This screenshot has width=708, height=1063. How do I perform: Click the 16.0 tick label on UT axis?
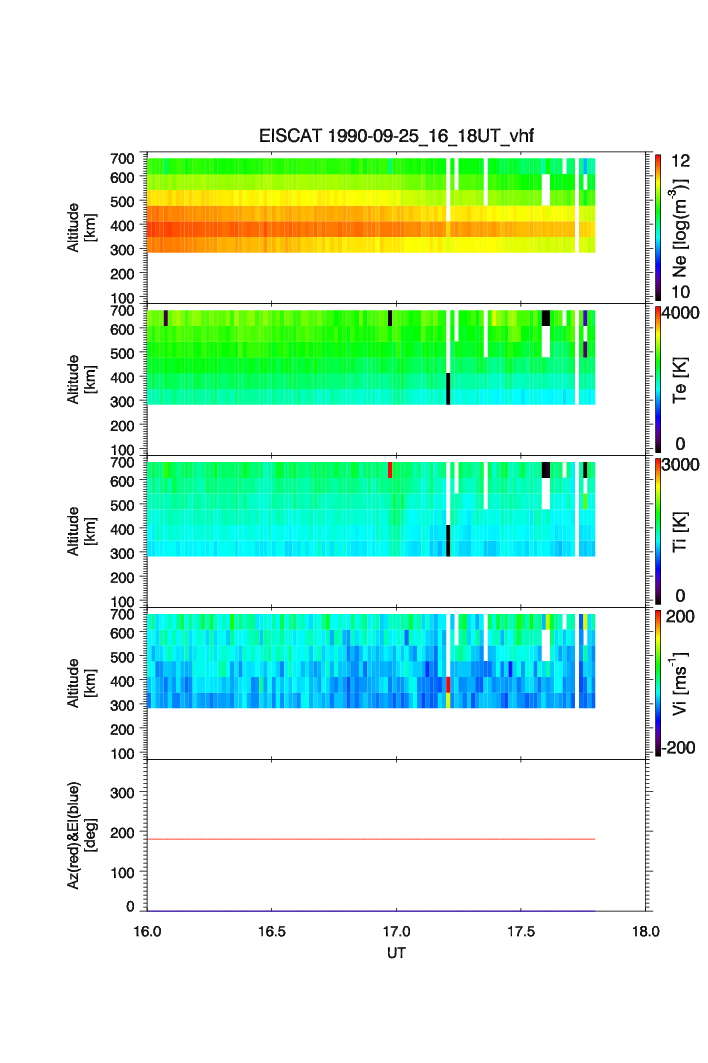(147, 931)
